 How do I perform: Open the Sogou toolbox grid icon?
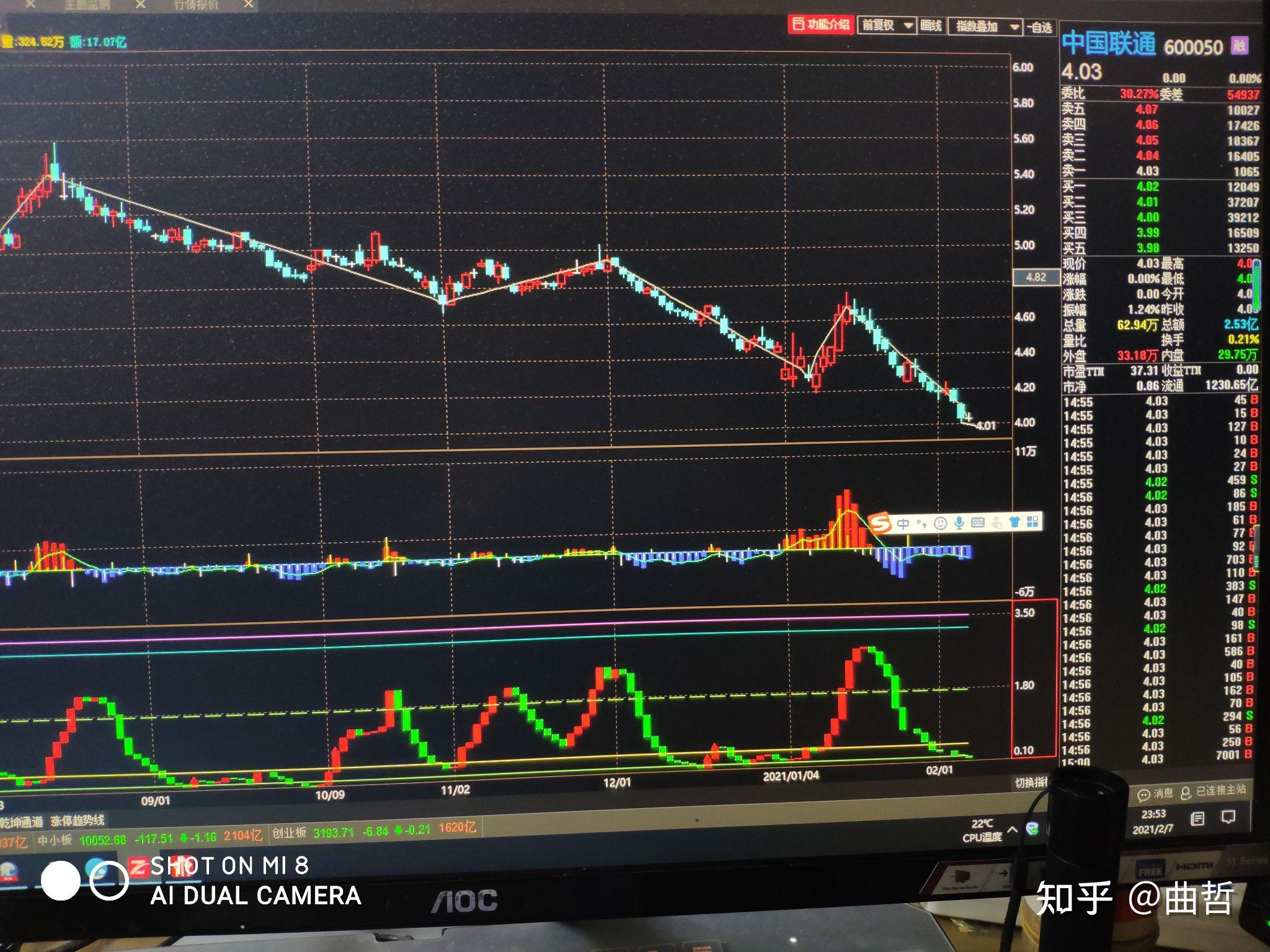(1032, 521)
